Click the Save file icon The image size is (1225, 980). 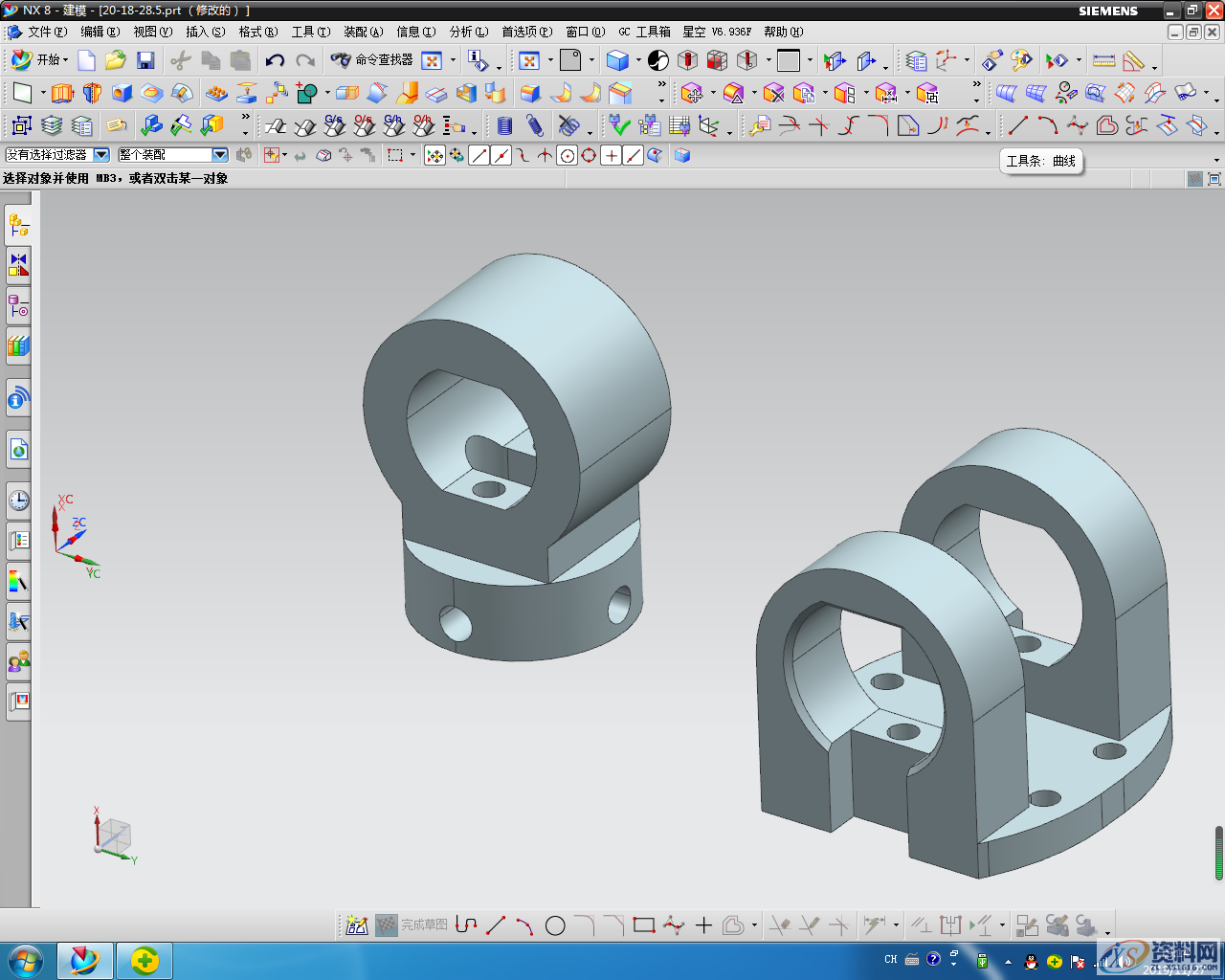[145, 60]
